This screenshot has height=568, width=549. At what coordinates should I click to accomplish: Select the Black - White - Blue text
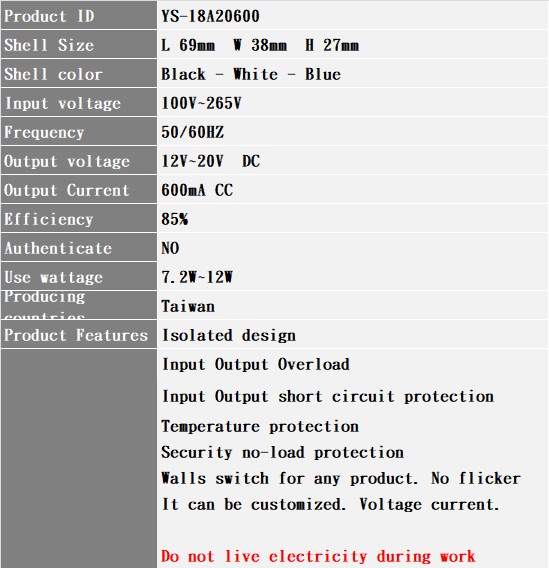tap(251, 74)
